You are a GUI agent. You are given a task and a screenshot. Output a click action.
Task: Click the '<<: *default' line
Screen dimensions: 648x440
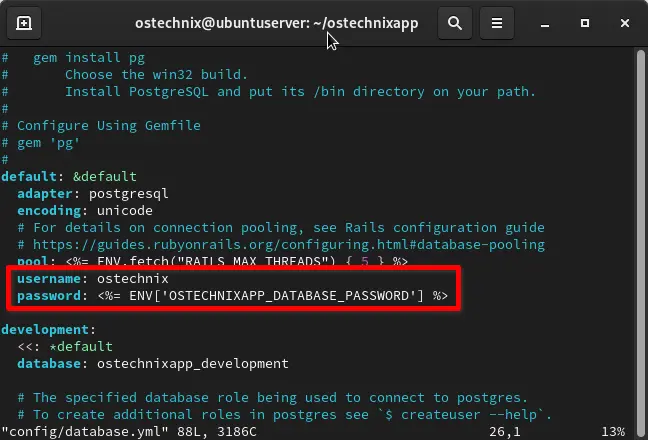pyautogui.click(x=57, y=346)
